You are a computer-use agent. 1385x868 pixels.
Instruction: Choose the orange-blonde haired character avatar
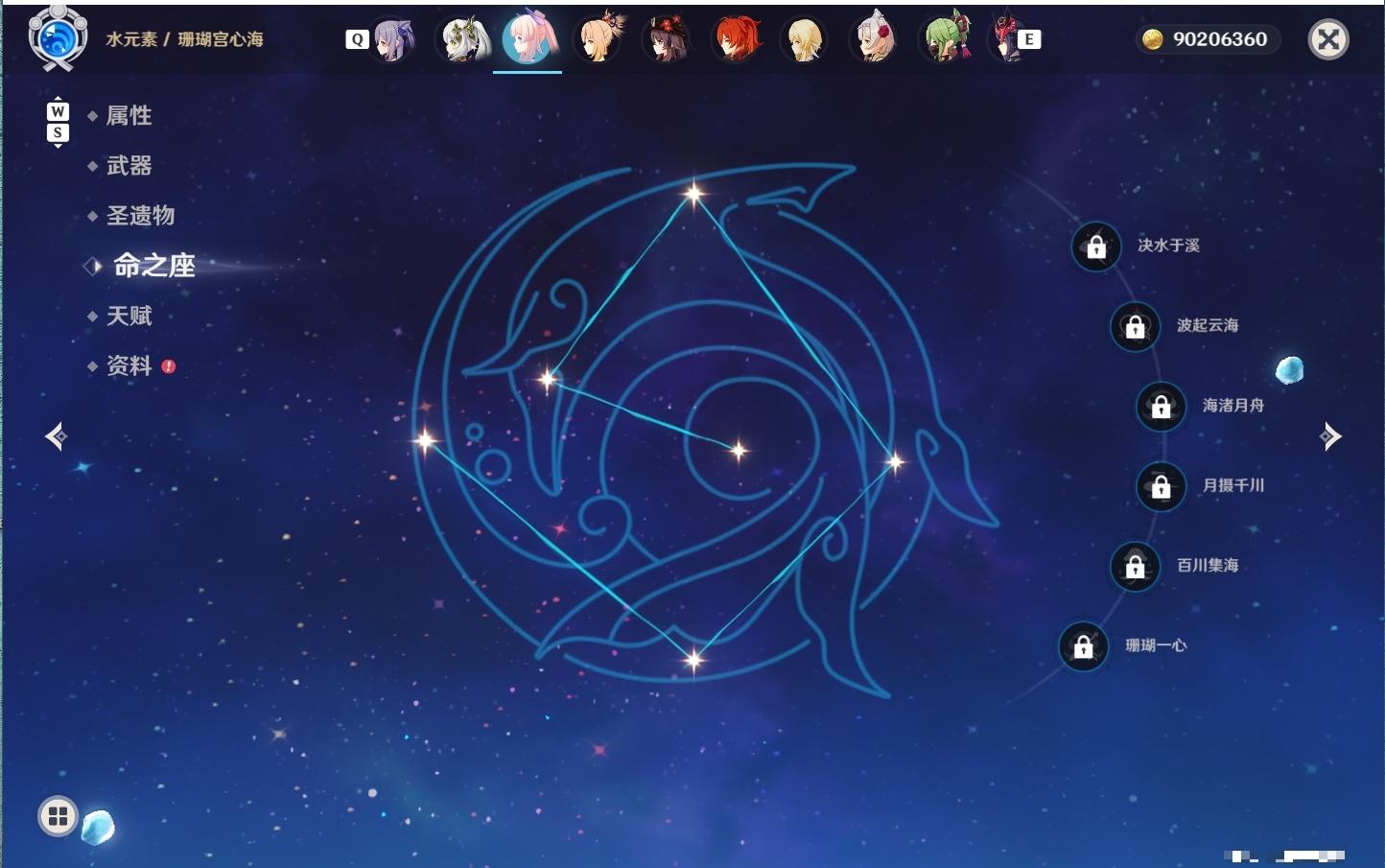[599, 39]
